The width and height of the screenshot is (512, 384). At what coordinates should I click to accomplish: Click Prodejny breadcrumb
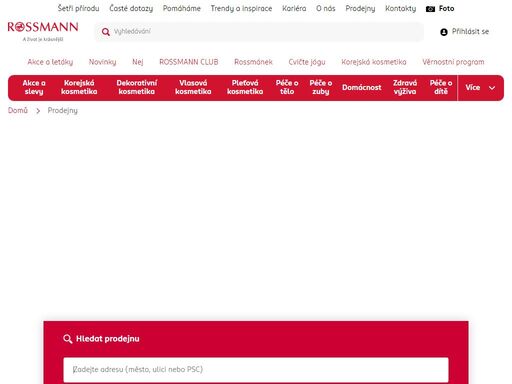(x=63, y=110)
